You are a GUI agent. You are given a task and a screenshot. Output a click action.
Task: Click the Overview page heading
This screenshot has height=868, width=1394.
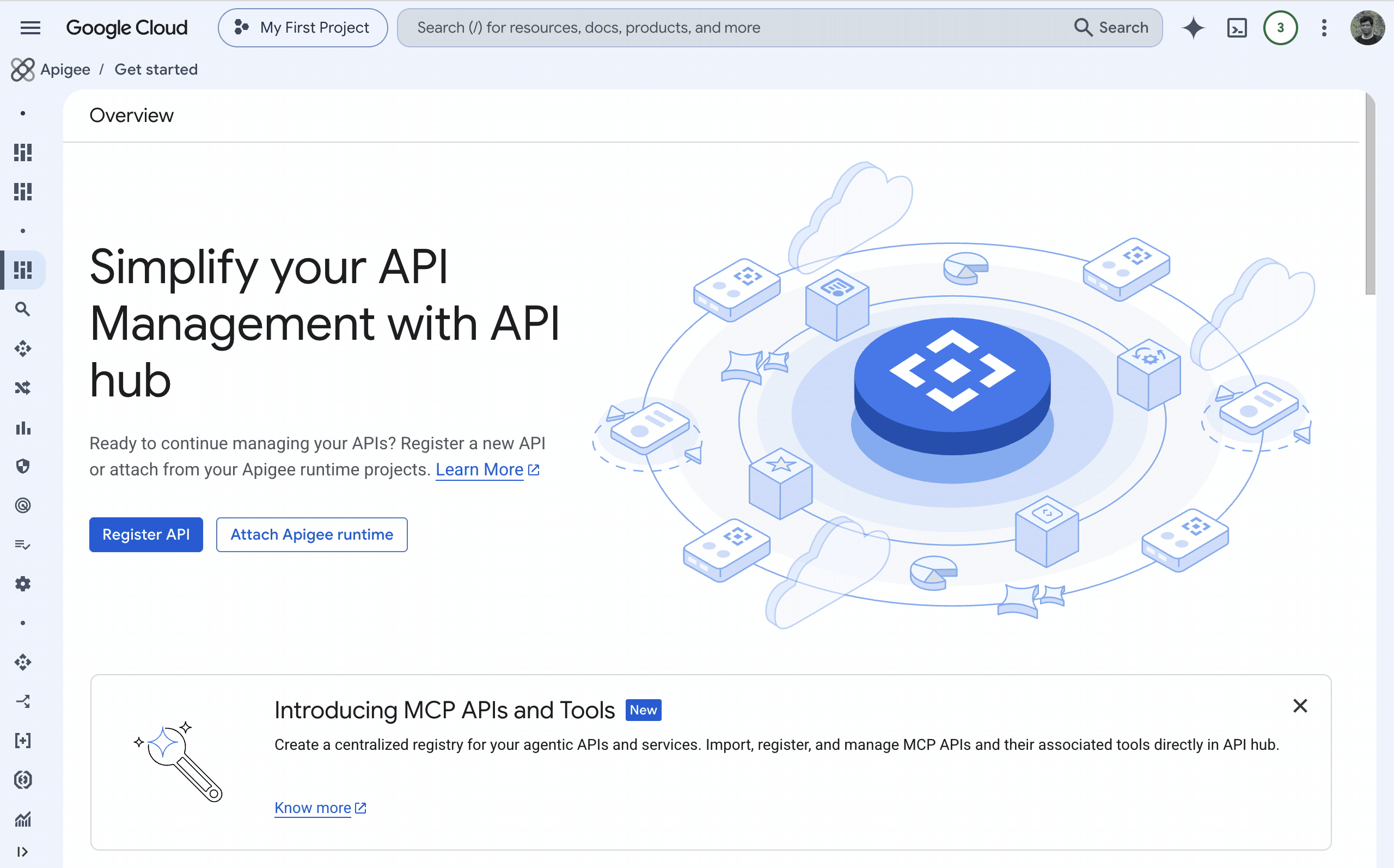(131, 115)
